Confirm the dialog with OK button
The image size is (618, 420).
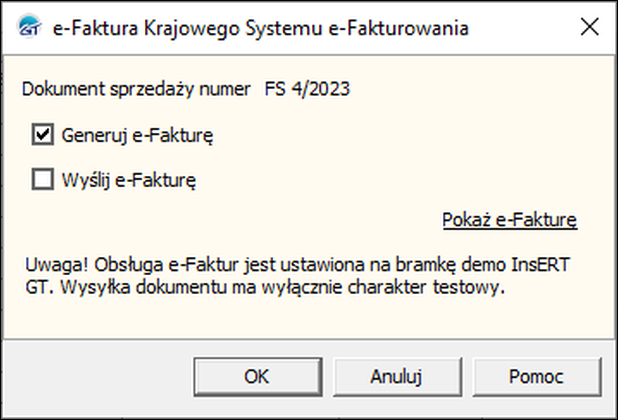pyautogui.click(x=256, y=377)
